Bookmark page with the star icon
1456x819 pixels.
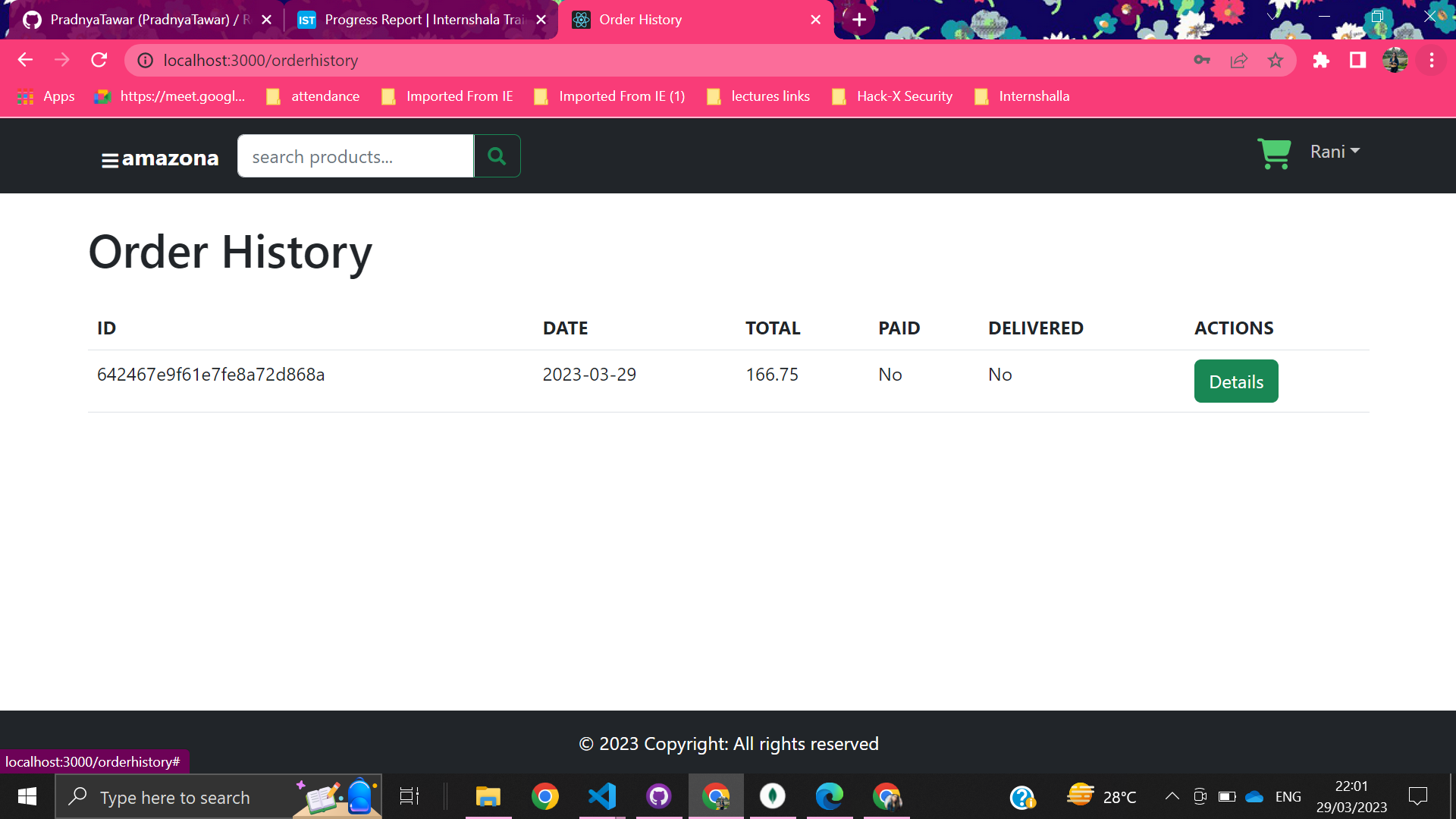click(1276, 61)
